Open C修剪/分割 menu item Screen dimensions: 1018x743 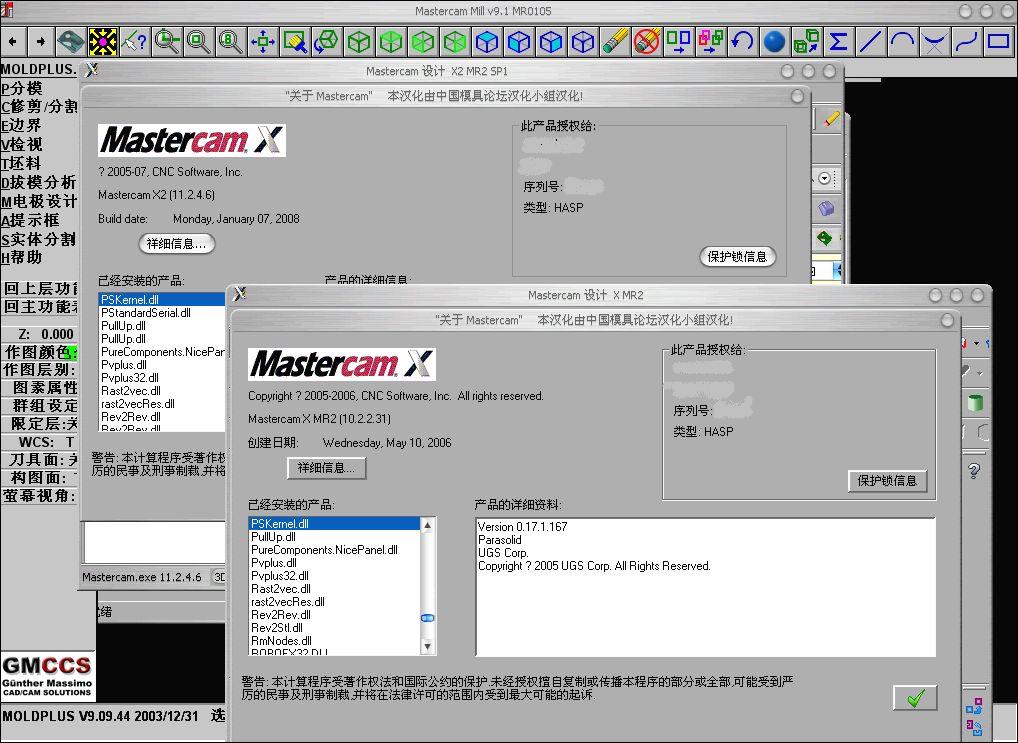pos(39,107)
